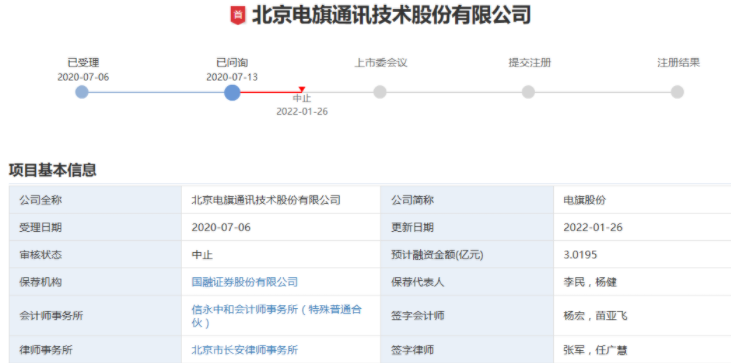731x363 pixels.
Task: Click the 提交注册 timeline node
Action: 528,92
